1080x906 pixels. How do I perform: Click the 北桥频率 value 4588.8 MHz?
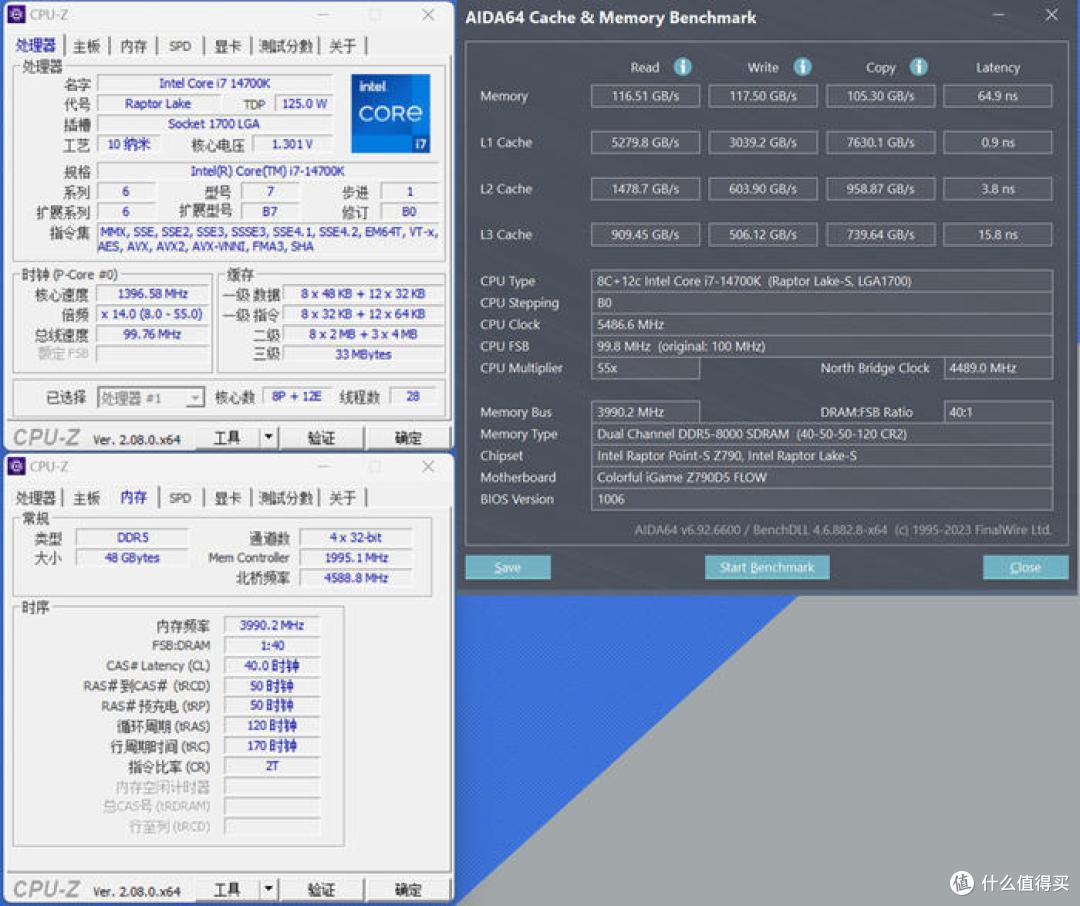[356, 578]
